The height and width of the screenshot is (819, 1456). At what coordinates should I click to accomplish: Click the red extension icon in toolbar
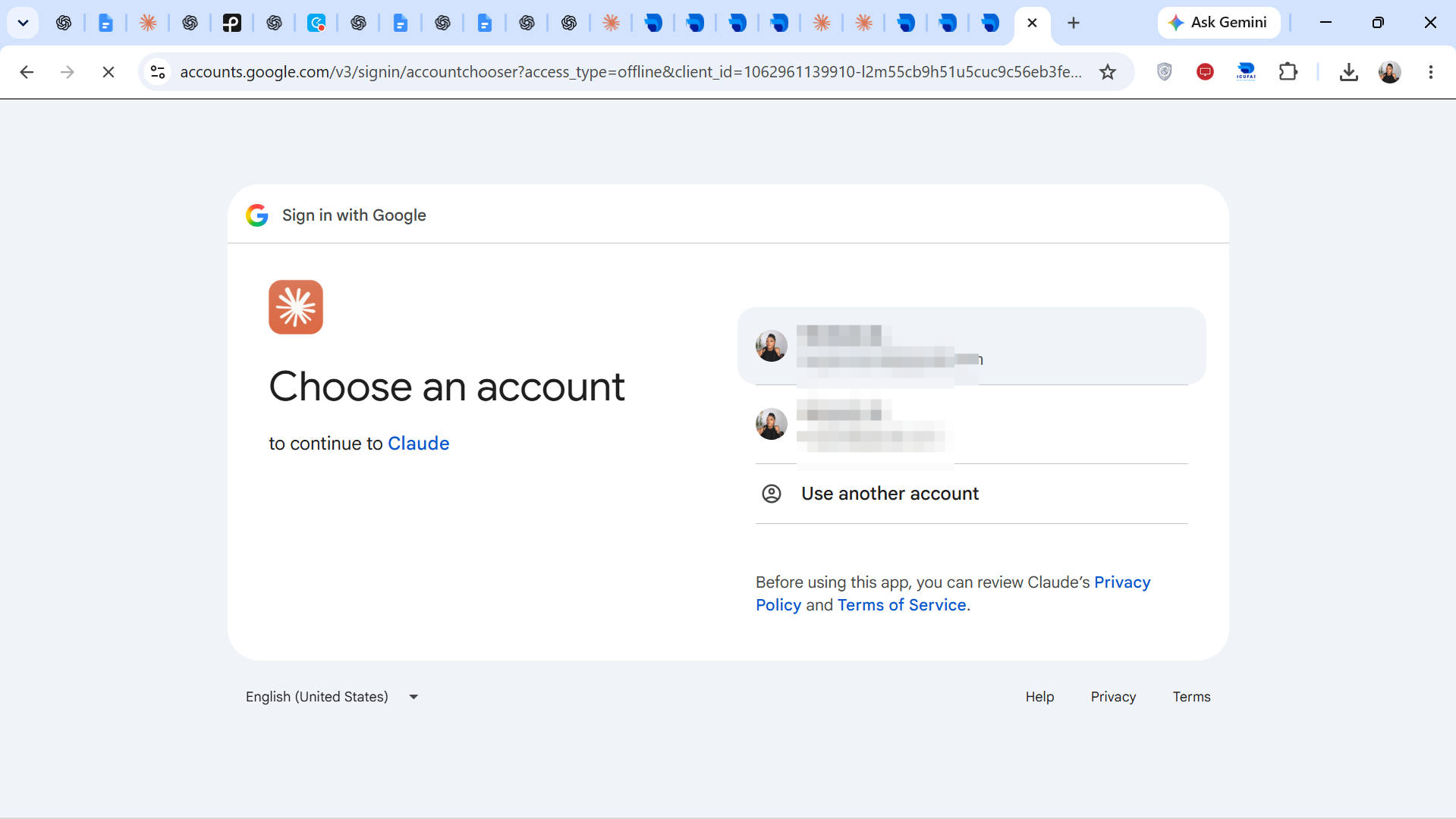click(1205, 72)
